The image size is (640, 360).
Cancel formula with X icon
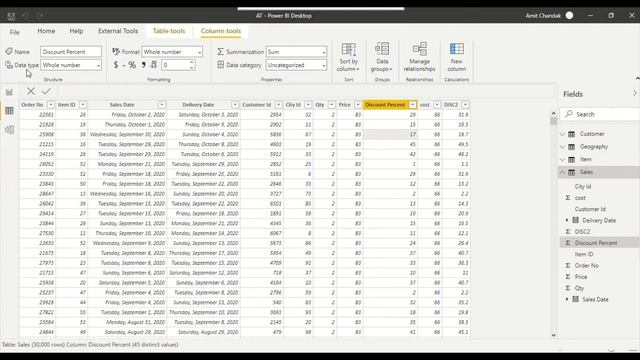[31, 91]
